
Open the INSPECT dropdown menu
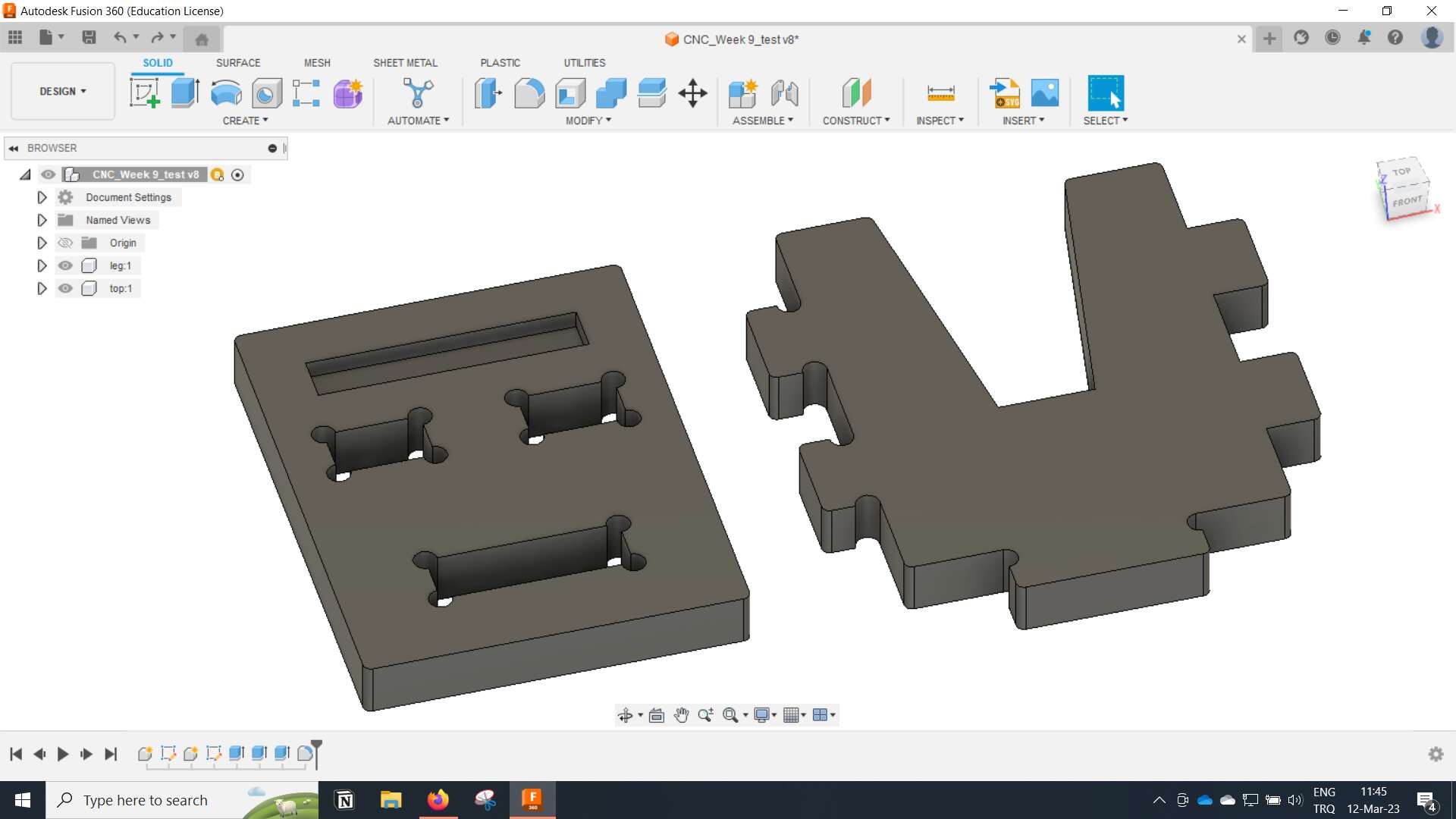point(940,121)
